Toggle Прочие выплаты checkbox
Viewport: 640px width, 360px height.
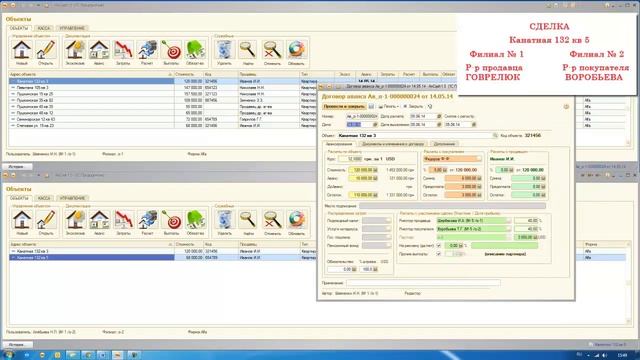tap(438, 254)
